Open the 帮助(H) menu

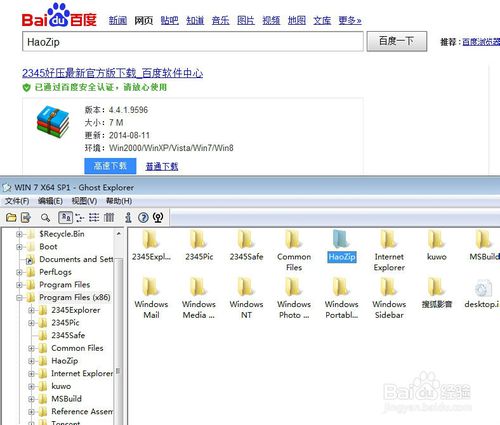(119, 201)
